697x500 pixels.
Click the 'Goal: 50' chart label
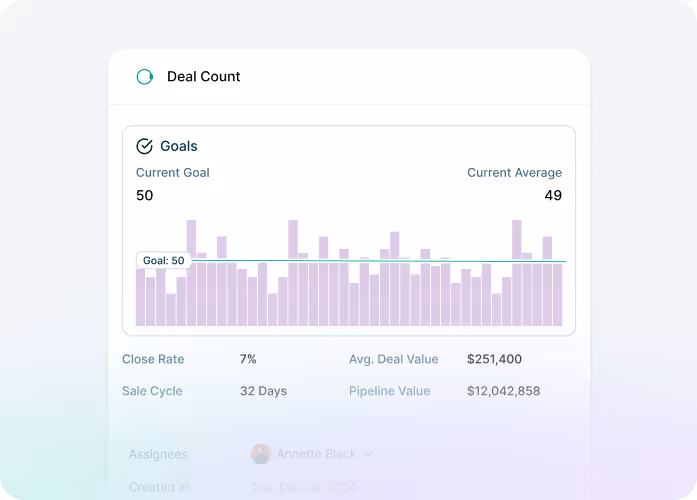pyautogui.click(x=164, y=260)
